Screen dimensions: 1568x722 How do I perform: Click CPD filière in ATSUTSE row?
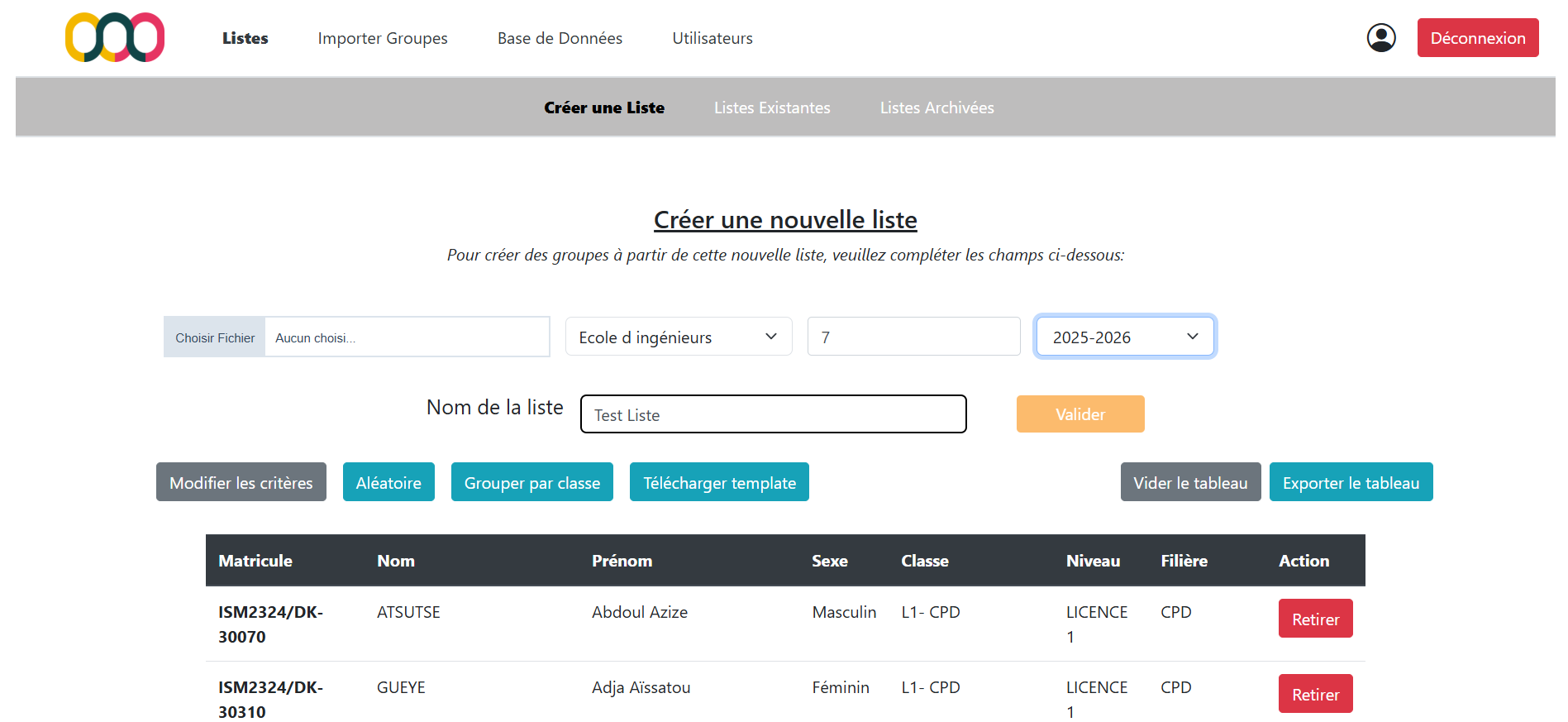[x=1175, y=612]
